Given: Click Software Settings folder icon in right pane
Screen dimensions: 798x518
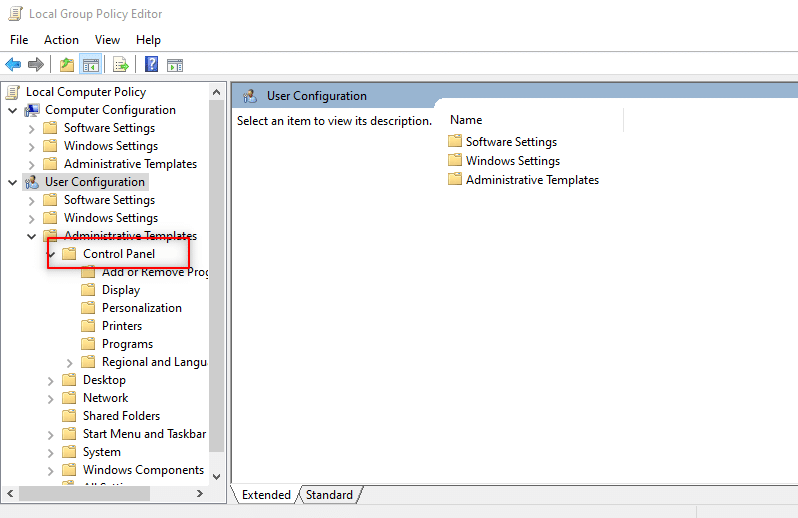Looking at the screenshot, I should click(455, 141).
